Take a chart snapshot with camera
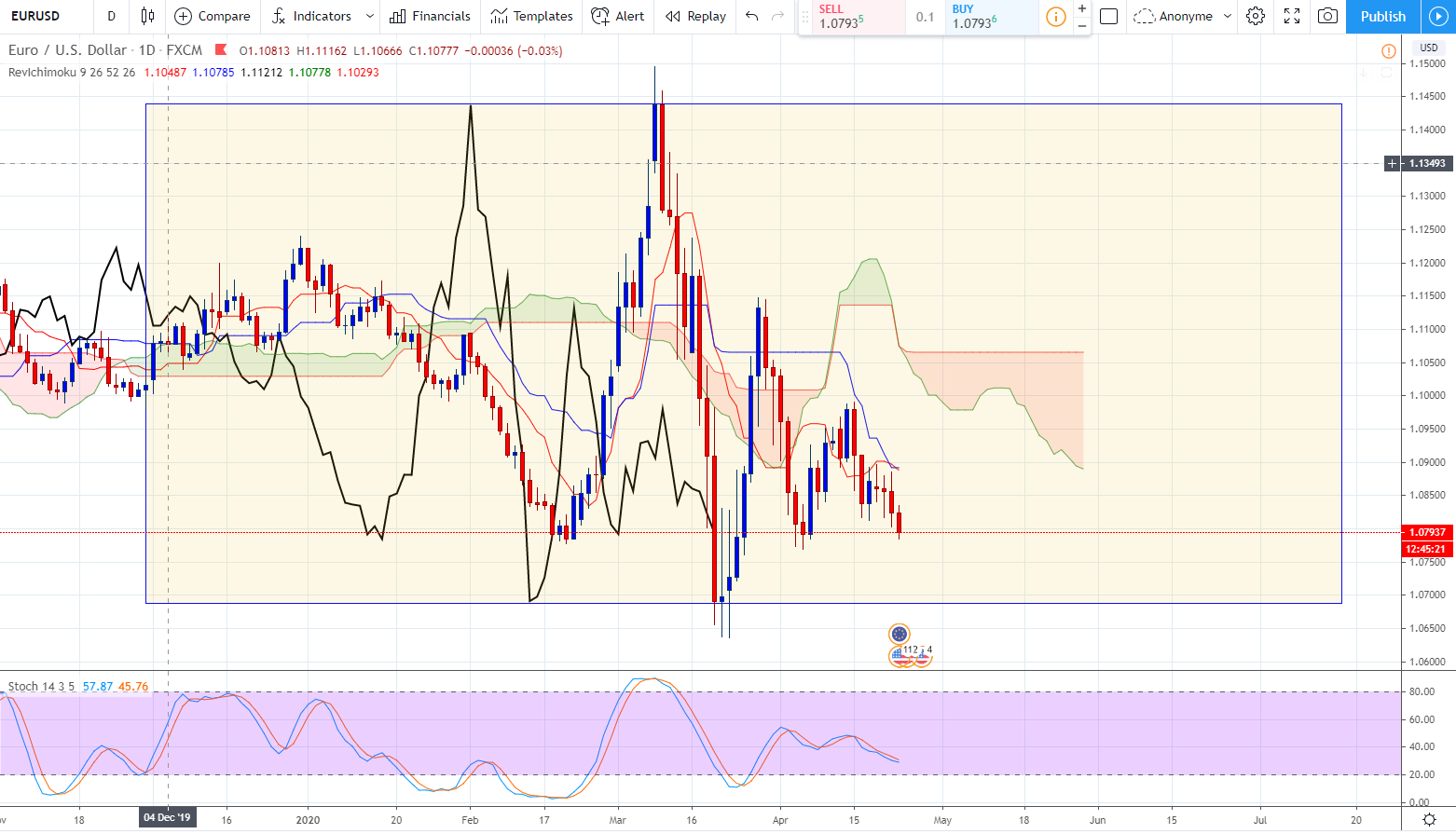Viewport: 1456px width, 834px height. pyautogui.click(x=1327, y=16)
